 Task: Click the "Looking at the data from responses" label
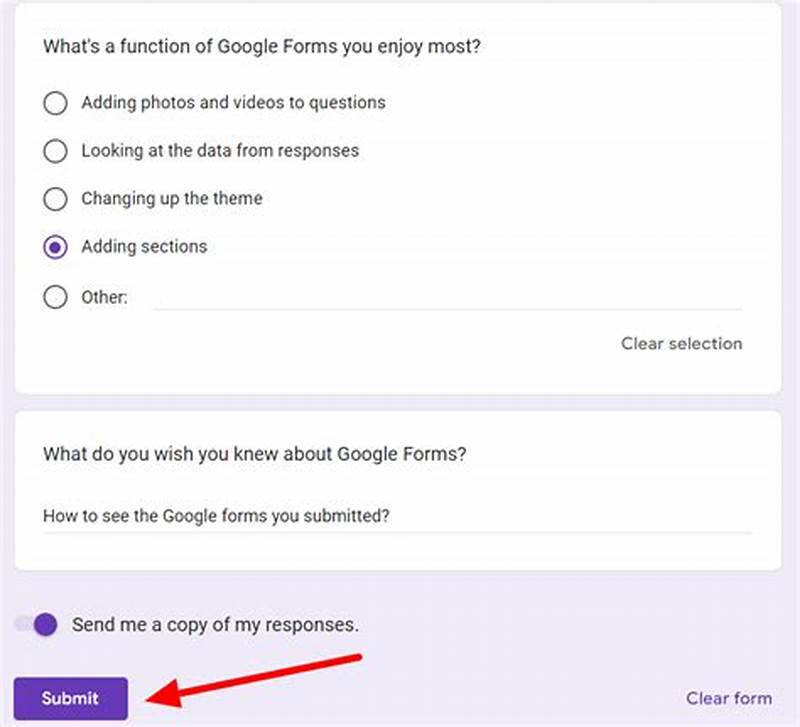coord(220,151)
